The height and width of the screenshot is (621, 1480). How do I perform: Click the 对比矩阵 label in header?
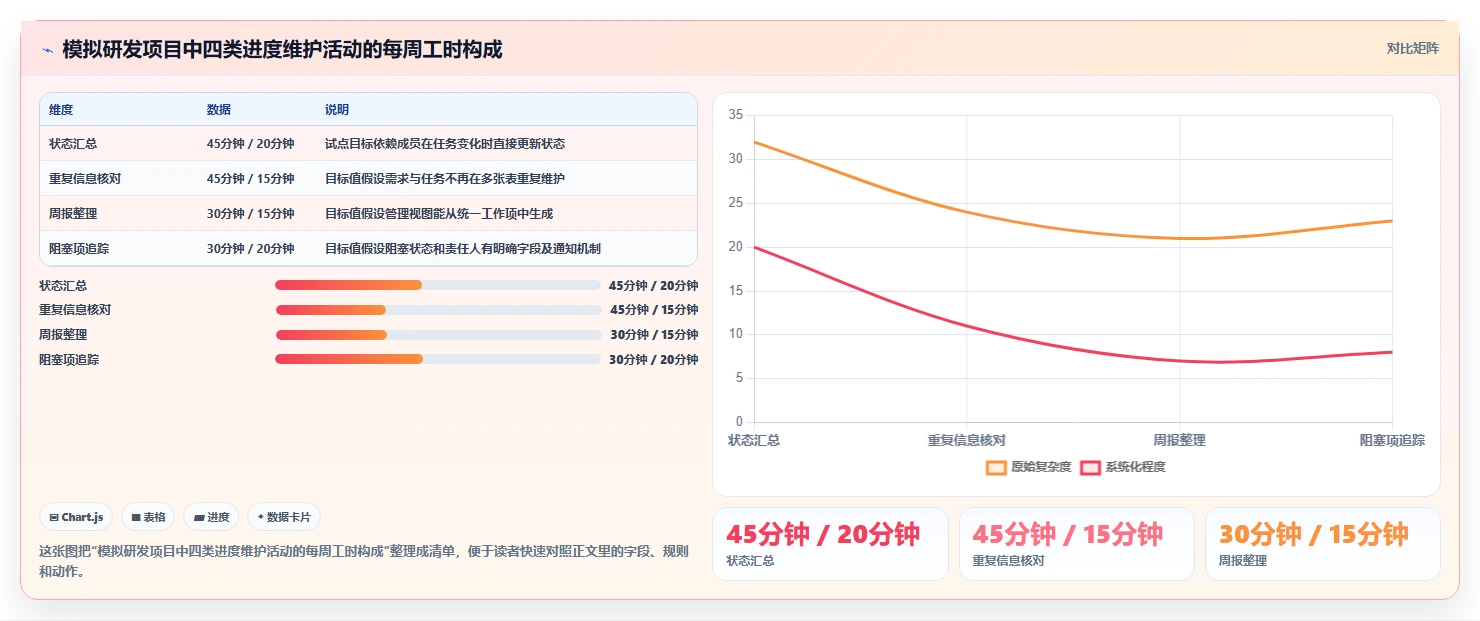pyautogui.click(x=1412, y=48)
